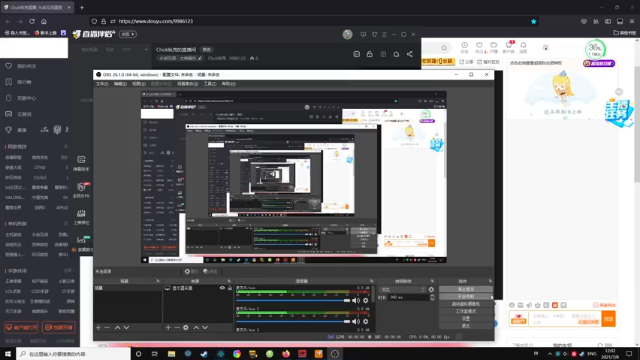Open the 工具 (Tools) menu in OBS
This screenshot has height=360, width=640.
pos(210,84)
